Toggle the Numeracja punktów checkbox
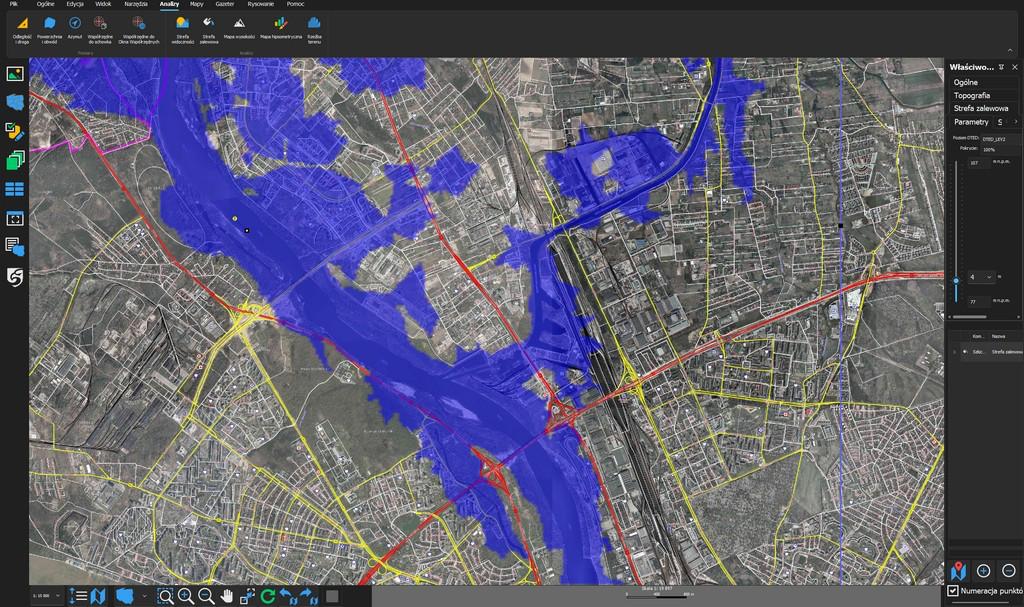The image size is (1024, 607). click(x=953, y=592)
